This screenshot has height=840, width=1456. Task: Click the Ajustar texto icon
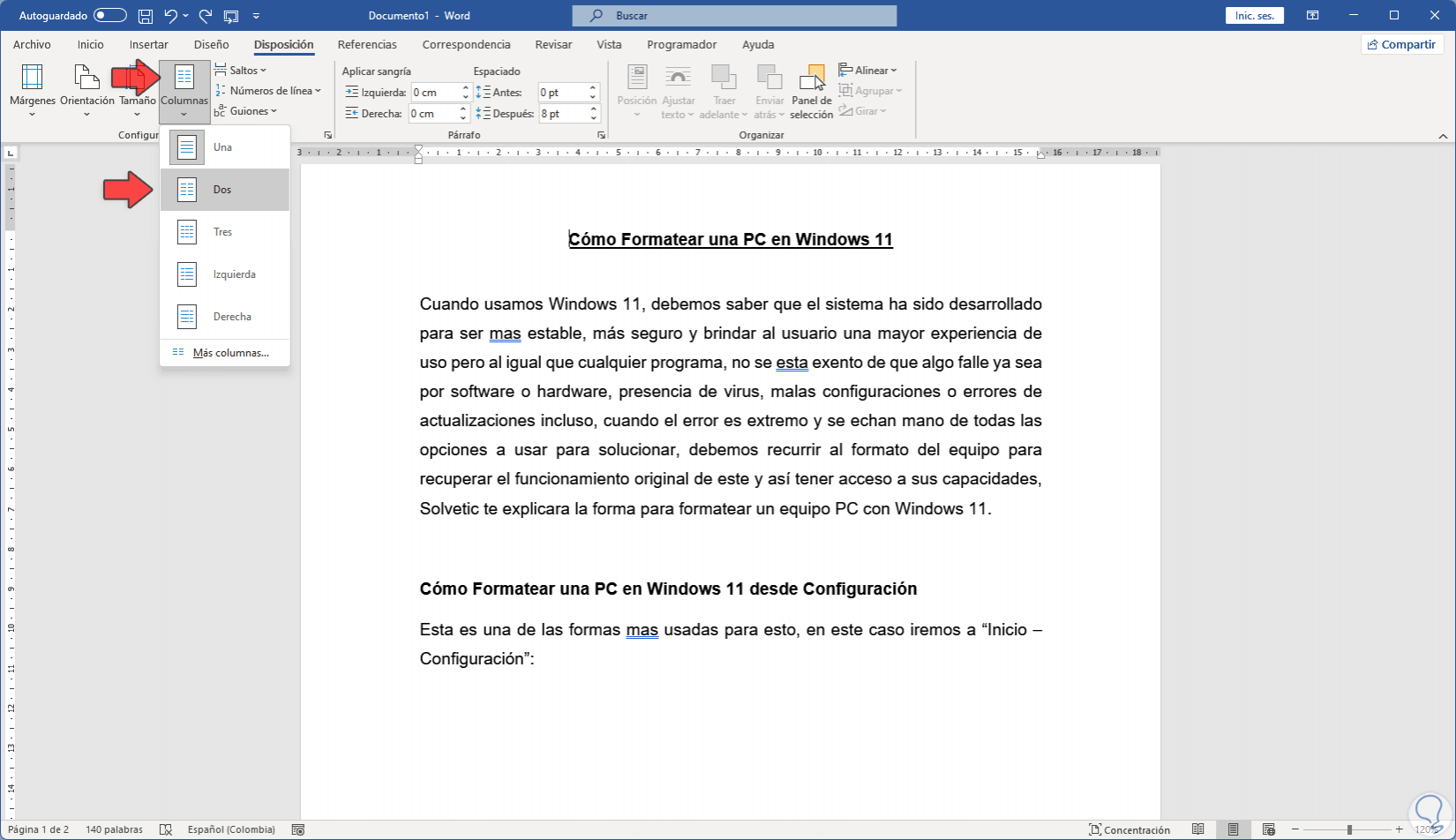(678, 78)
